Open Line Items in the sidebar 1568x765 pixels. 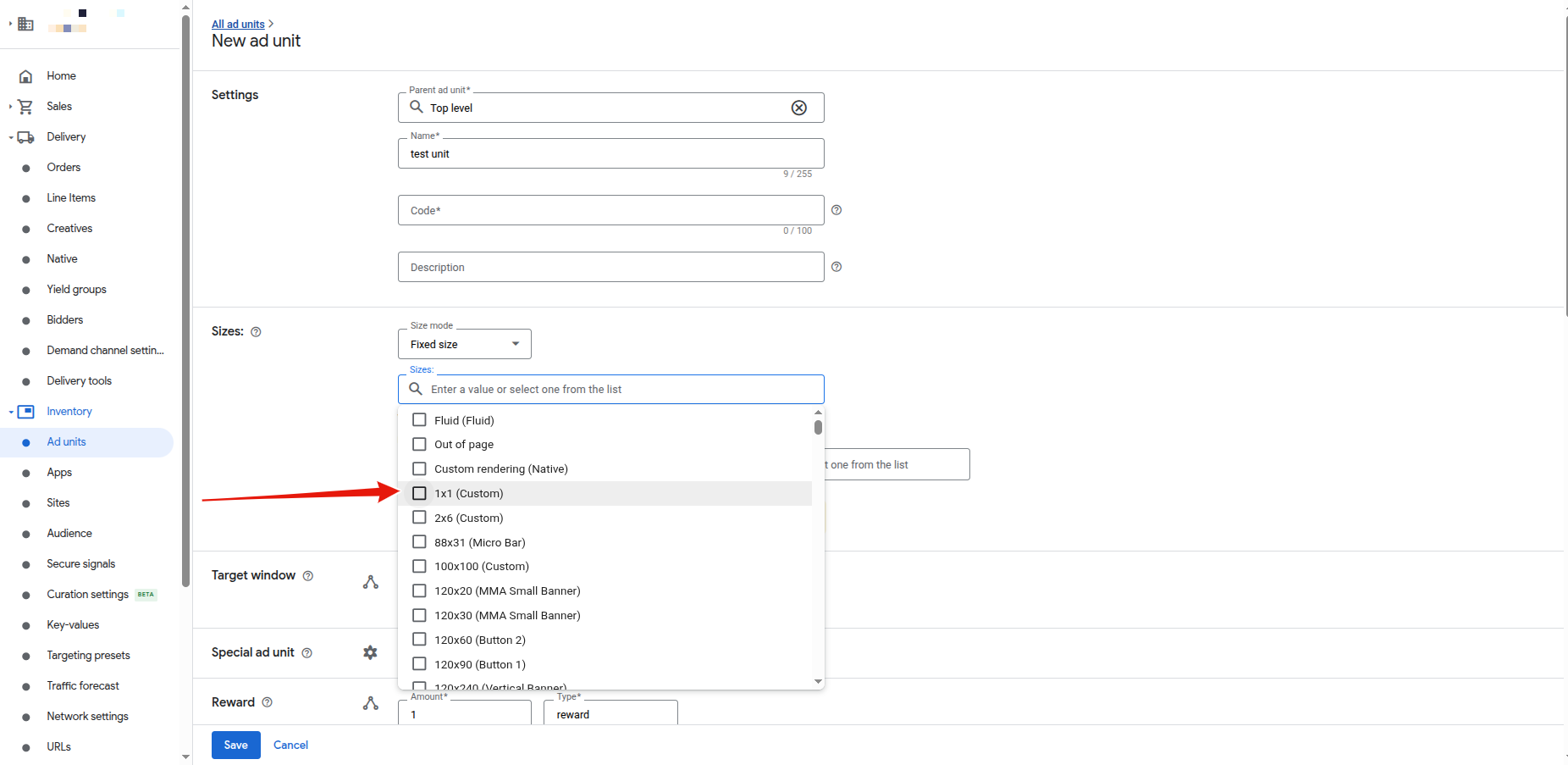point(71,198)
